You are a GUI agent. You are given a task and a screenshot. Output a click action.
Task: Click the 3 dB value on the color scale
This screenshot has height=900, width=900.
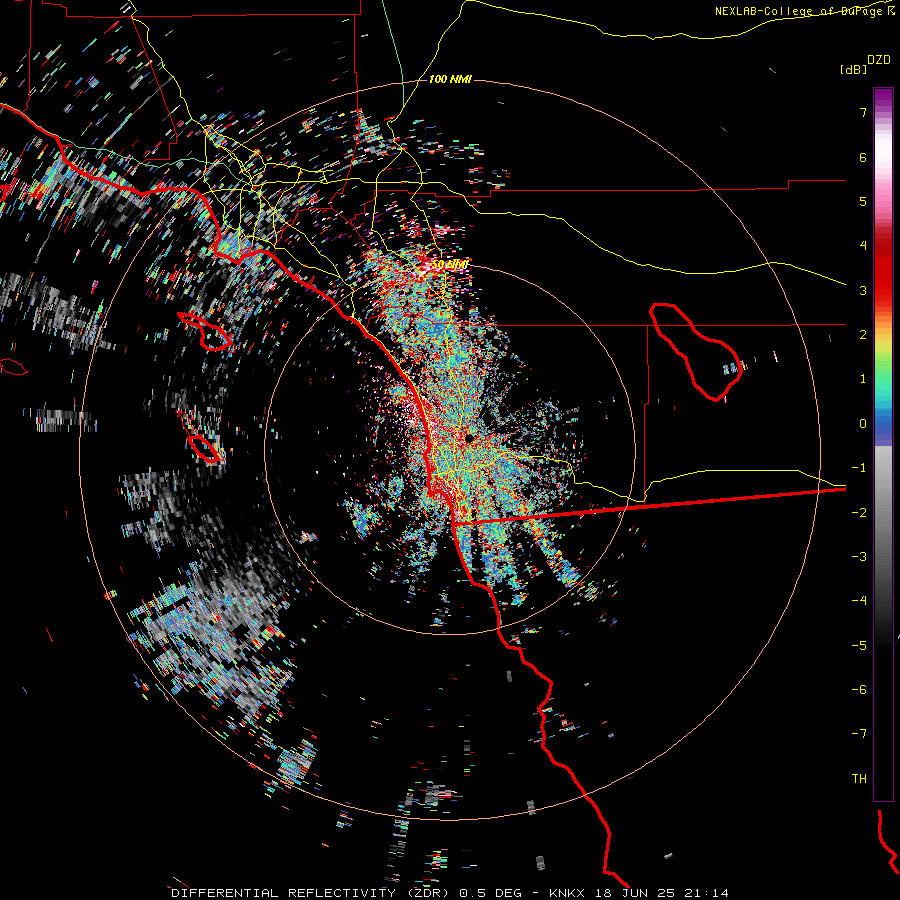pyautogui.click(x=863, y=290)
